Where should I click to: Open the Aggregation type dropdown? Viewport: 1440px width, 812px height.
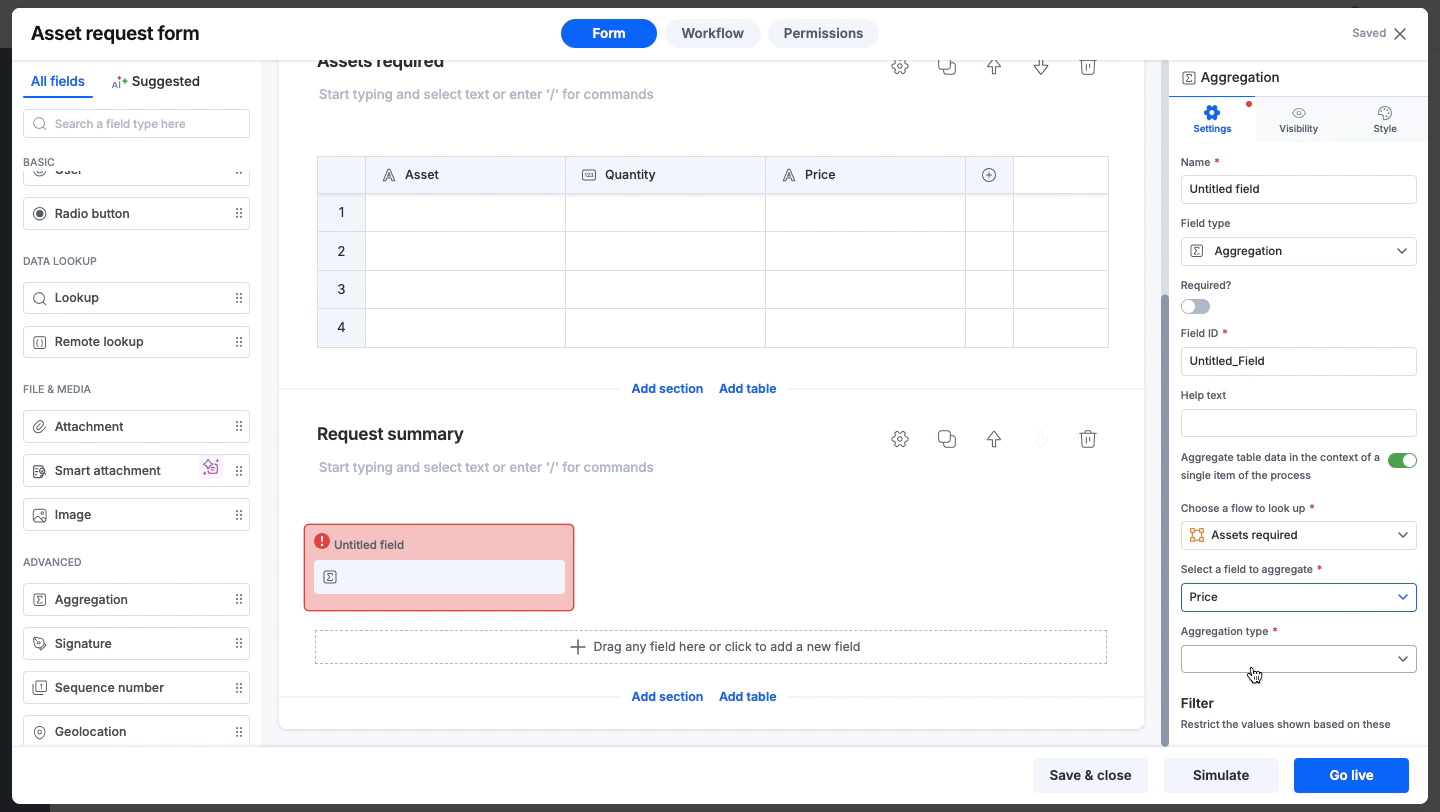(x=1298, y=659)
